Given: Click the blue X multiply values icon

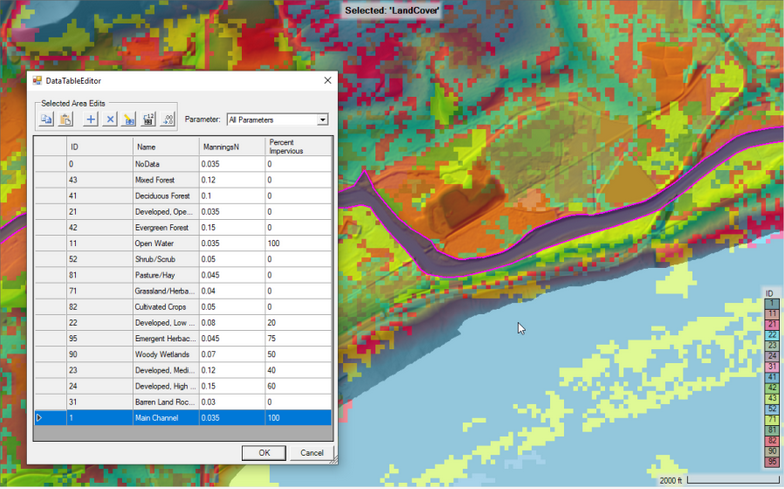Looking at the screenshot, I should [110, 119].
